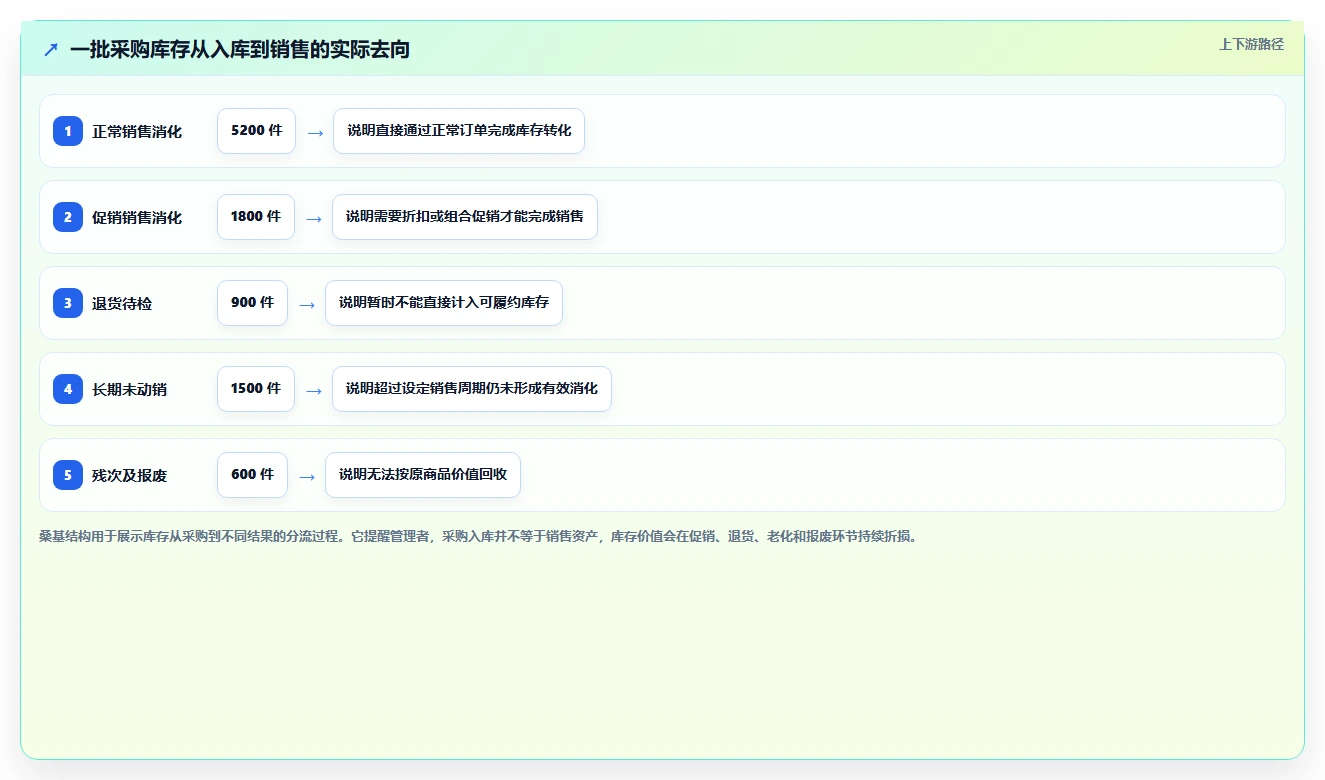Click the number 4 badge for 长期未动销
The height and width of the screenshot is (780, 1325).
pos(68,388)
